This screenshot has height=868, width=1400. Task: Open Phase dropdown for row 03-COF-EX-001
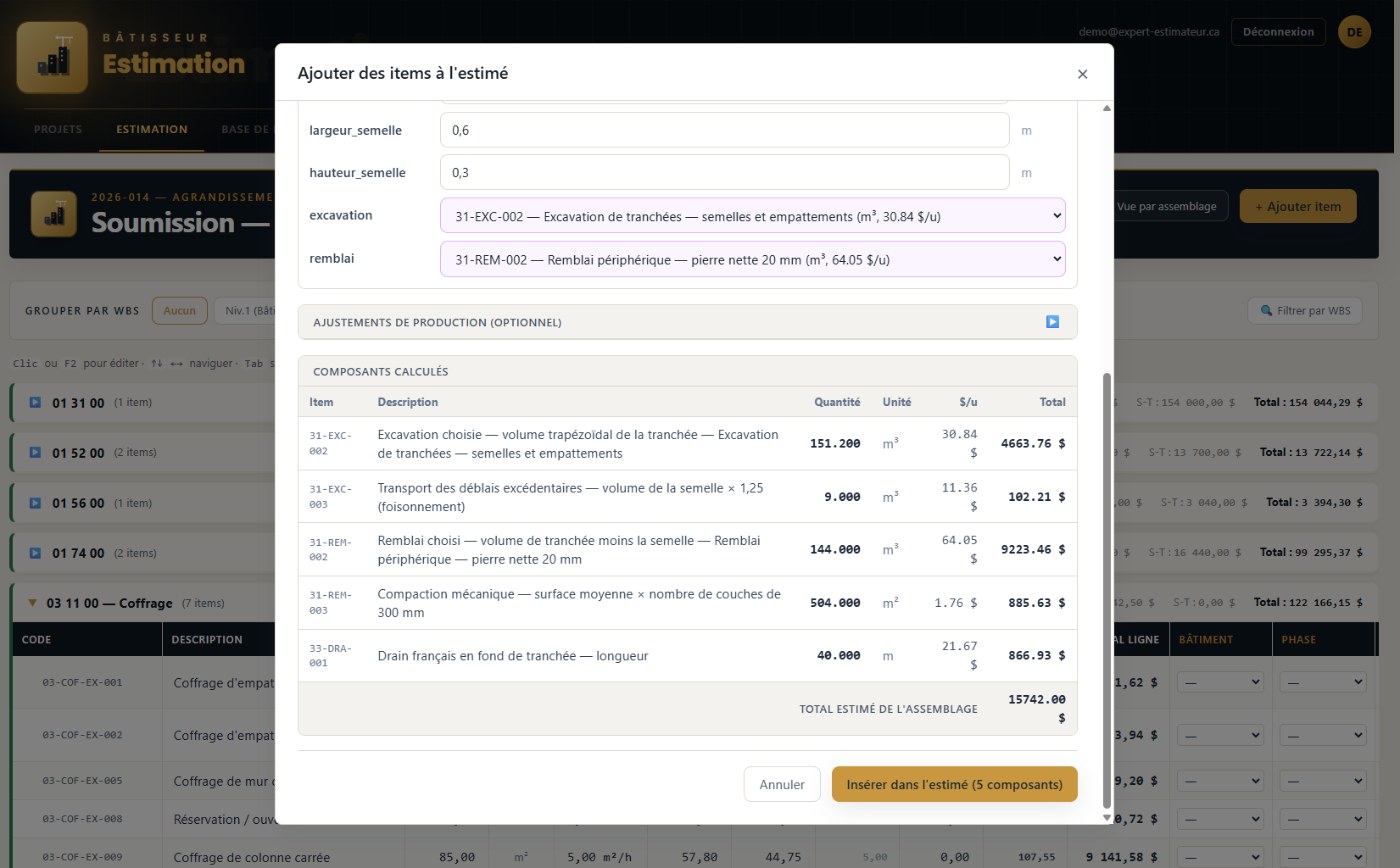point(1322,682)
